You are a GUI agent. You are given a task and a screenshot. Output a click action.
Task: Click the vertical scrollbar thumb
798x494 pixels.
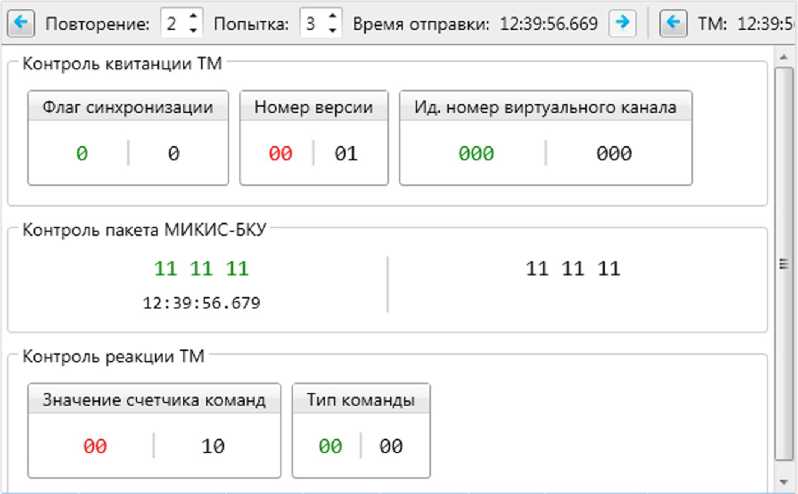coord(783,264)
